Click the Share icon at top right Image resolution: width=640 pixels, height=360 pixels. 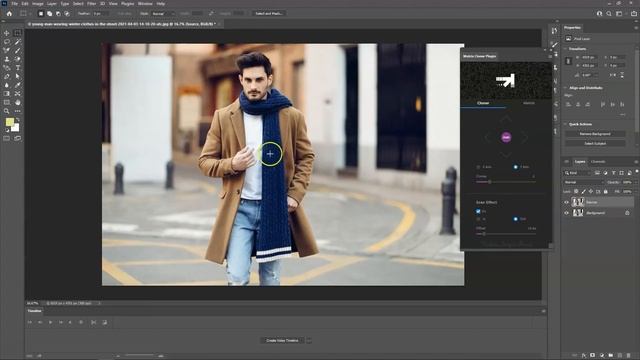(x=634, y=13)
